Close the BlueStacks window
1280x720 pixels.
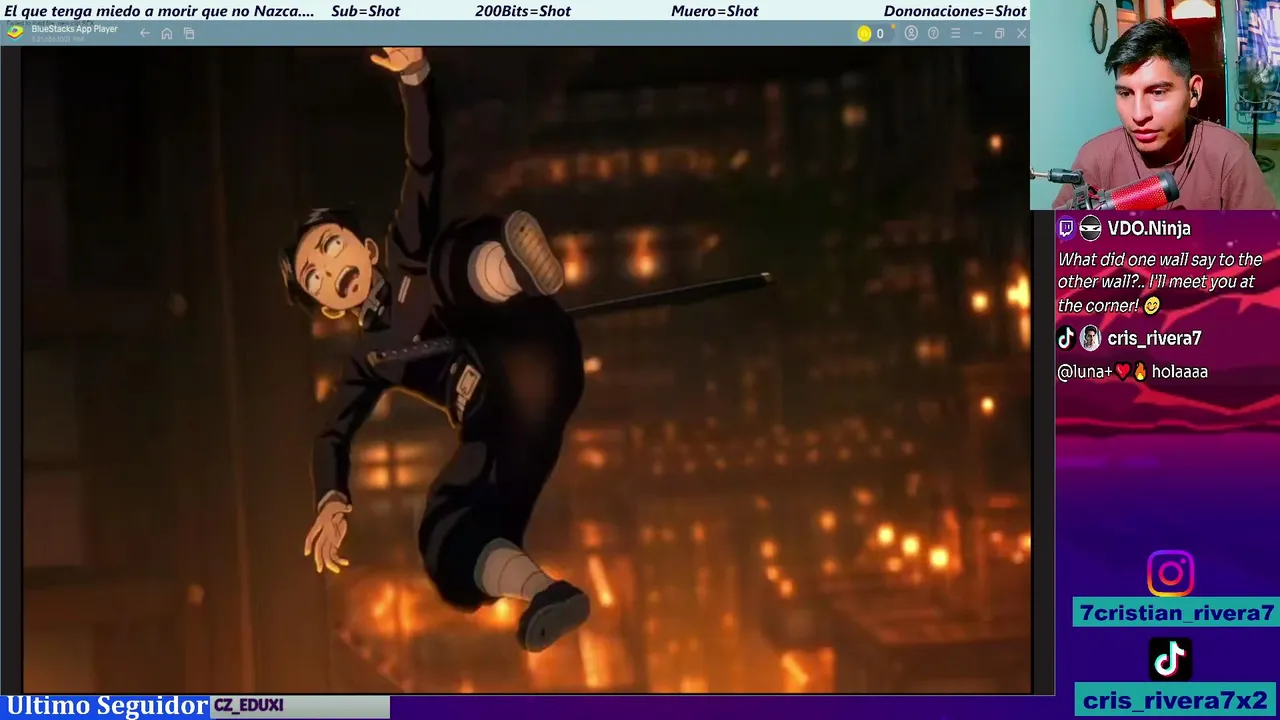click(1021, 34)
